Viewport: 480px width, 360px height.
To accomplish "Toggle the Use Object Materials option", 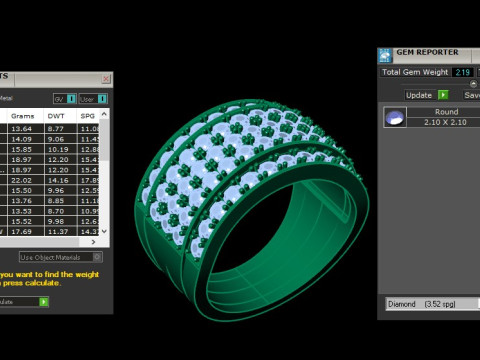I will click(61, 257).
